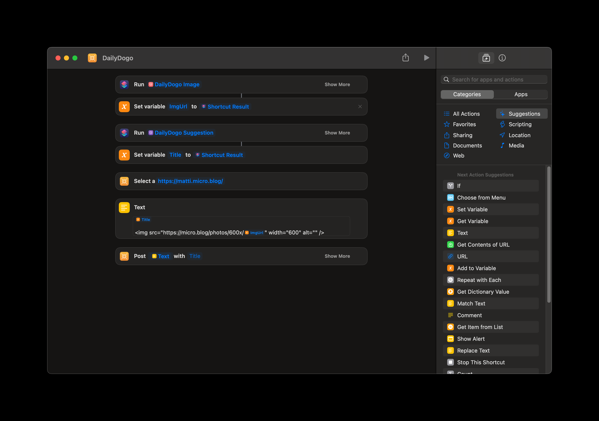
Task: Click the Text variable token in Post action
Action: [x=160, y=256]
